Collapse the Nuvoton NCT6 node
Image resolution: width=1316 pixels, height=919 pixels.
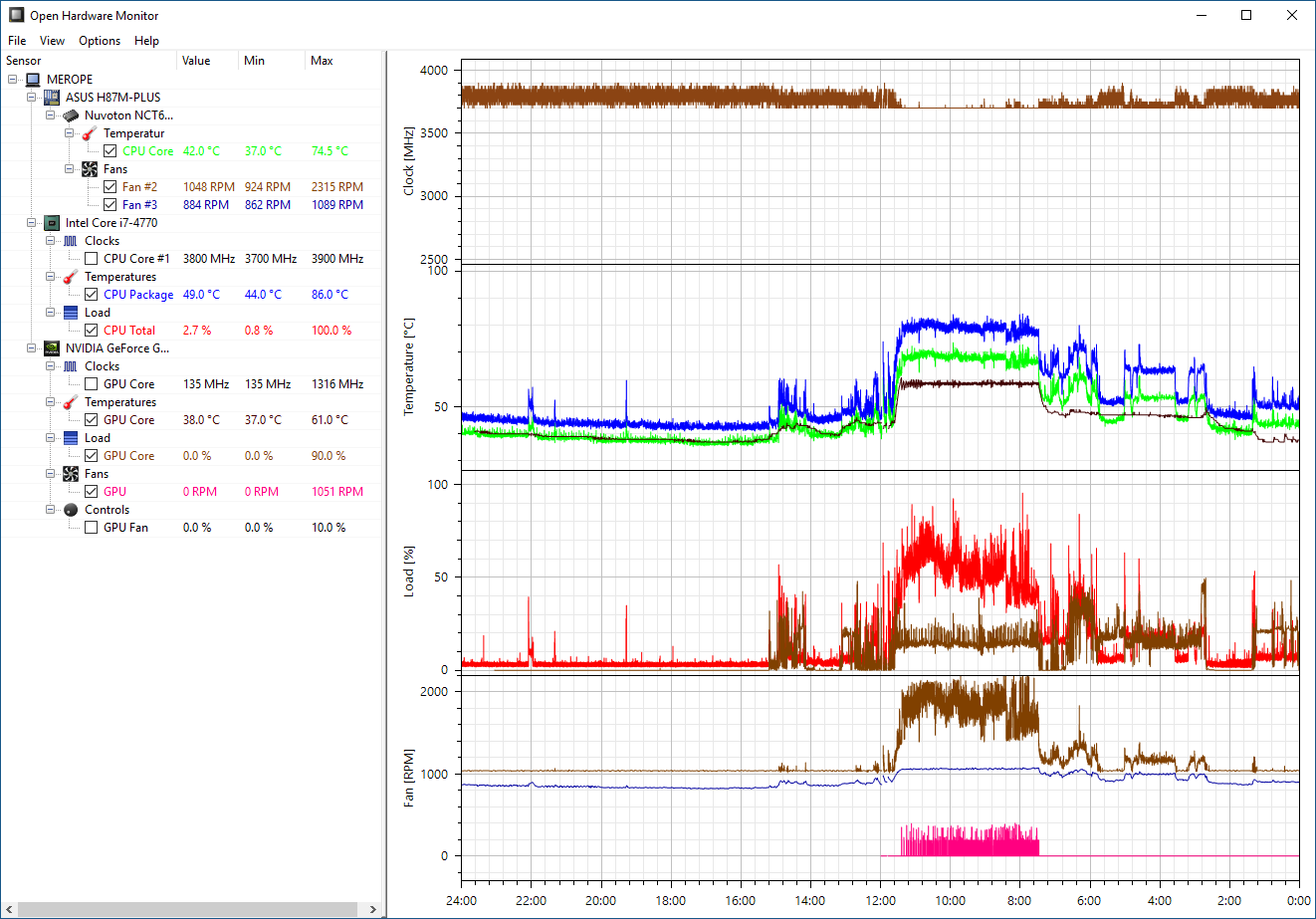pyautogui.click(x=50, y=115)
